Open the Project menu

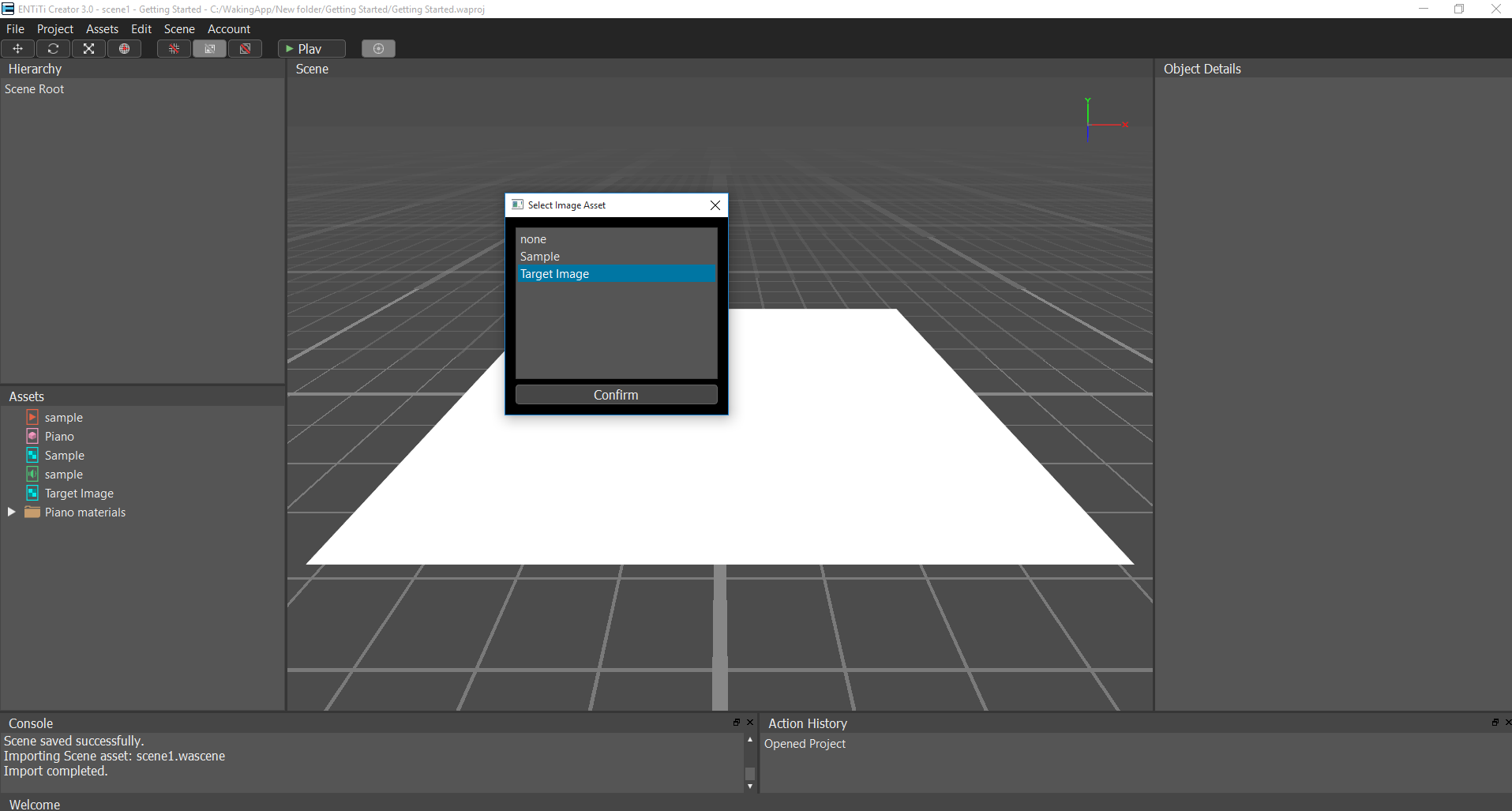tap(55, 29)
